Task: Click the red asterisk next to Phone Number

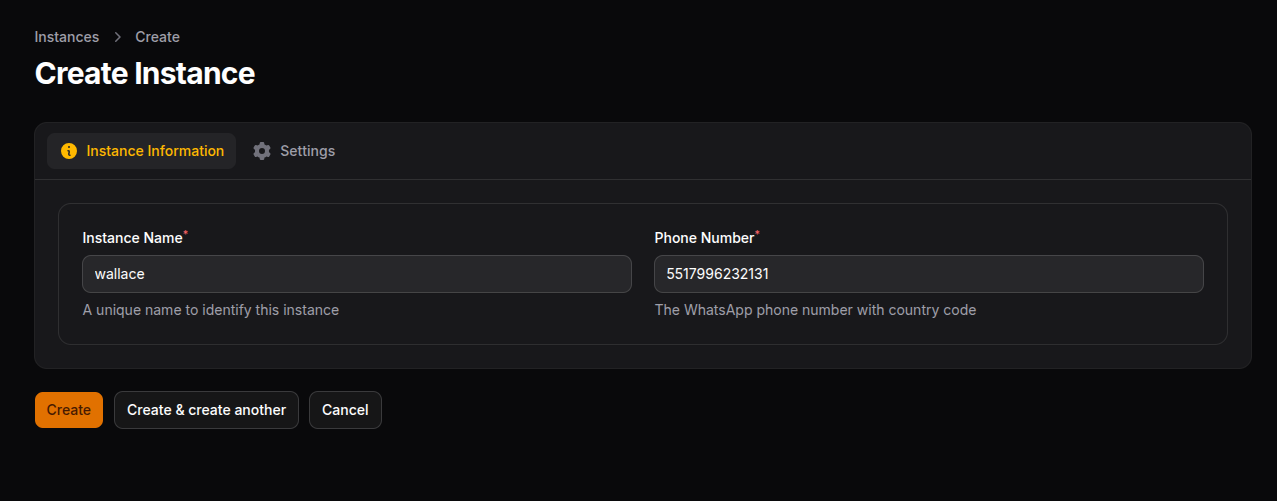Action: 757,234
